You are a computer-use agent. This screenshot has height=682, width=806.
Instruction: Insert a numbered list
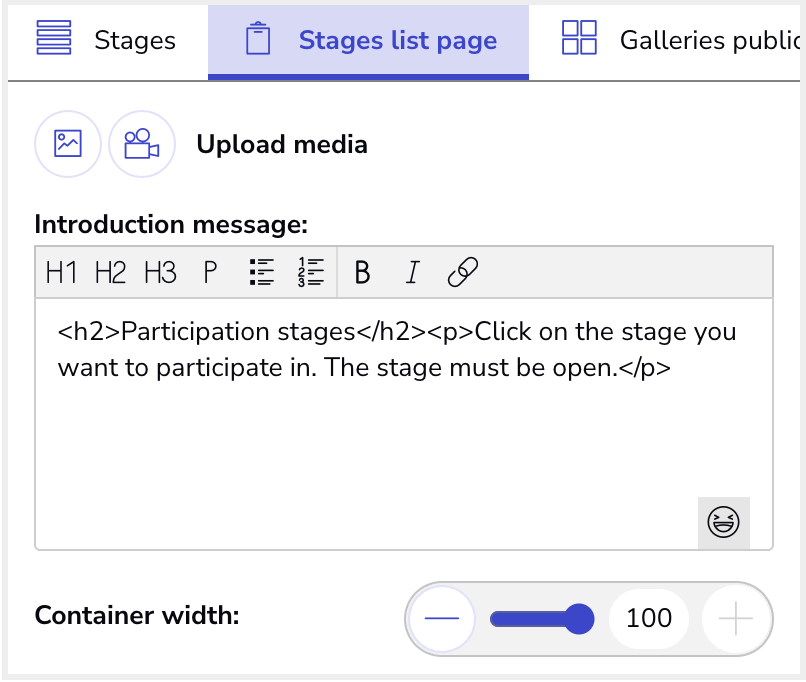[311, 272]
